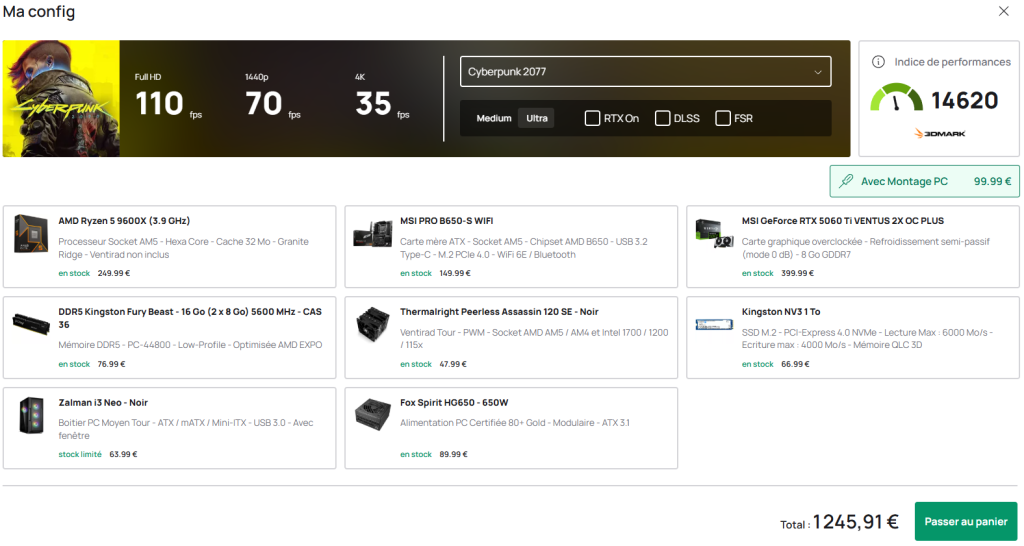Click the 89.99 € power supply price
Viewport: 1024px width, 546px height.
pos(453,454)
